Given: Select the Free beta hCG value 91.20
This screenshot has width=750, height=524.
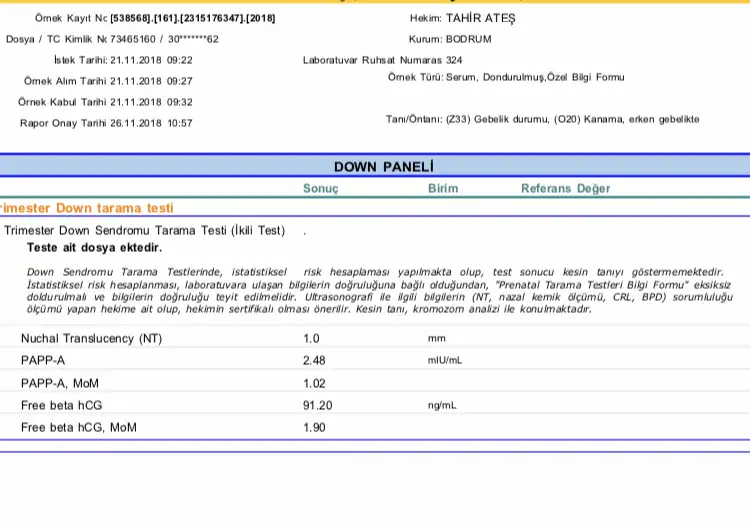Looking at the screenshot, I should click(318, 405).
